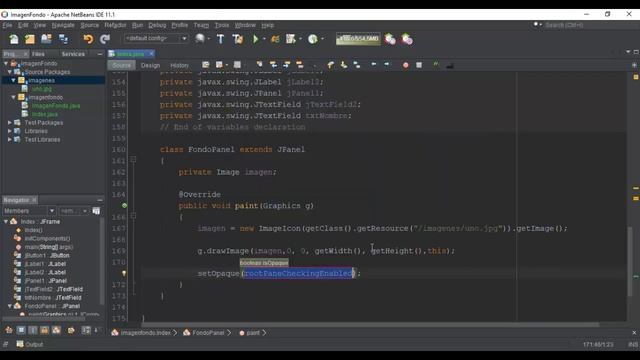Open the File menu
This screenshot has width=640, height=360.
click(x=7, y=25)
